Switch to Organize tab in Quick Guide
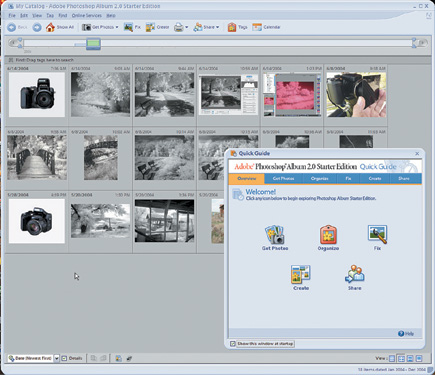Image resolution: width=435 pixels, height=375 pixels. (x=320, y=179)
